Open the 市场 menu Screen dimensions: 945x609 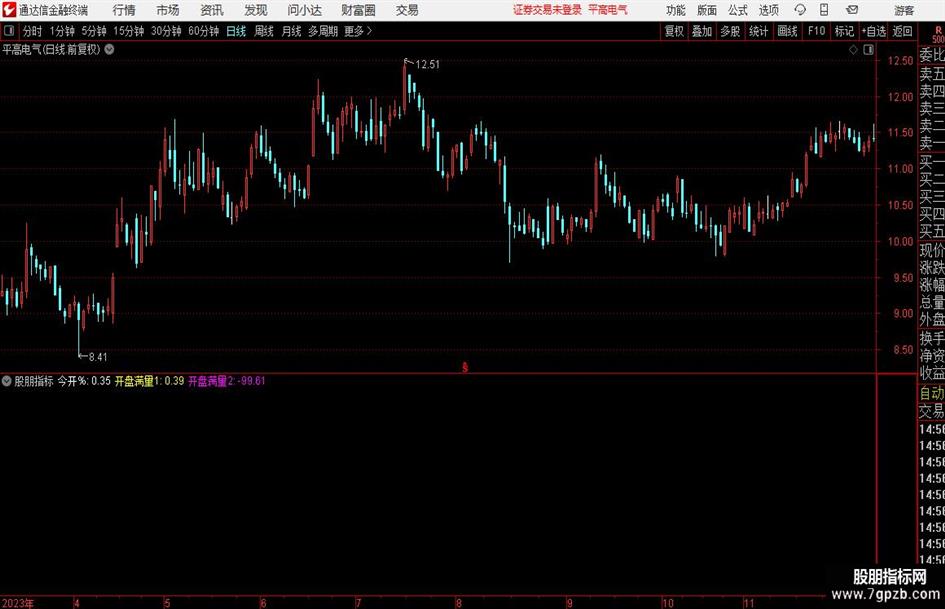click(x=168, y=10)
